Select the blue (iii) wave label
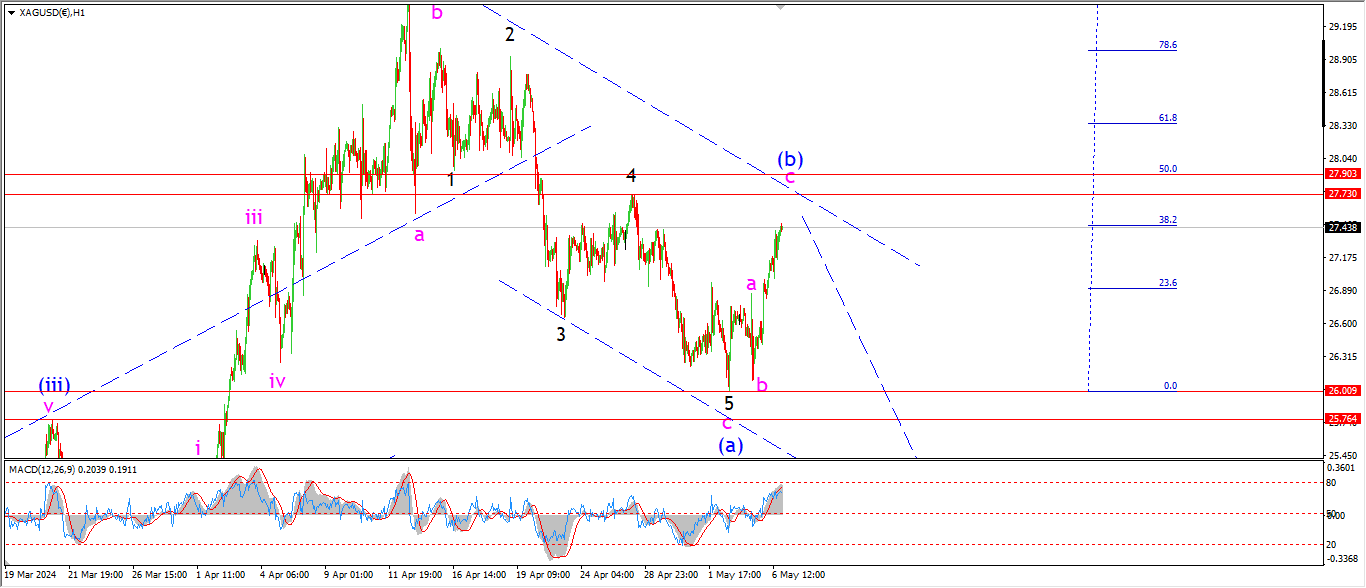Image resolution: width=1366 pixels, height=588 pixels. pos(54,384)
